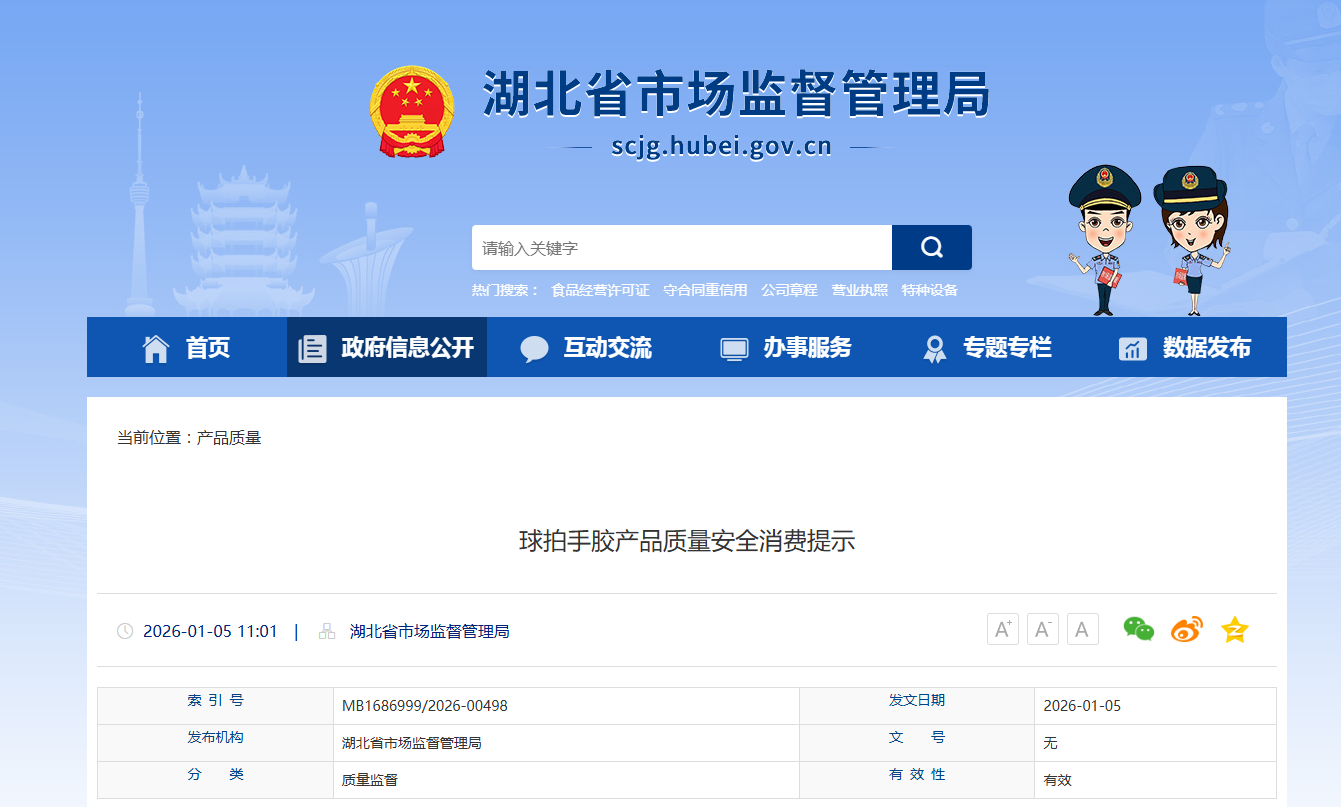Click the scjg.hubei.gov.cn domain text
Image resolution: width=1341 pixels, height=807 pixels.
pyautogui.click(x=721, y=146)
